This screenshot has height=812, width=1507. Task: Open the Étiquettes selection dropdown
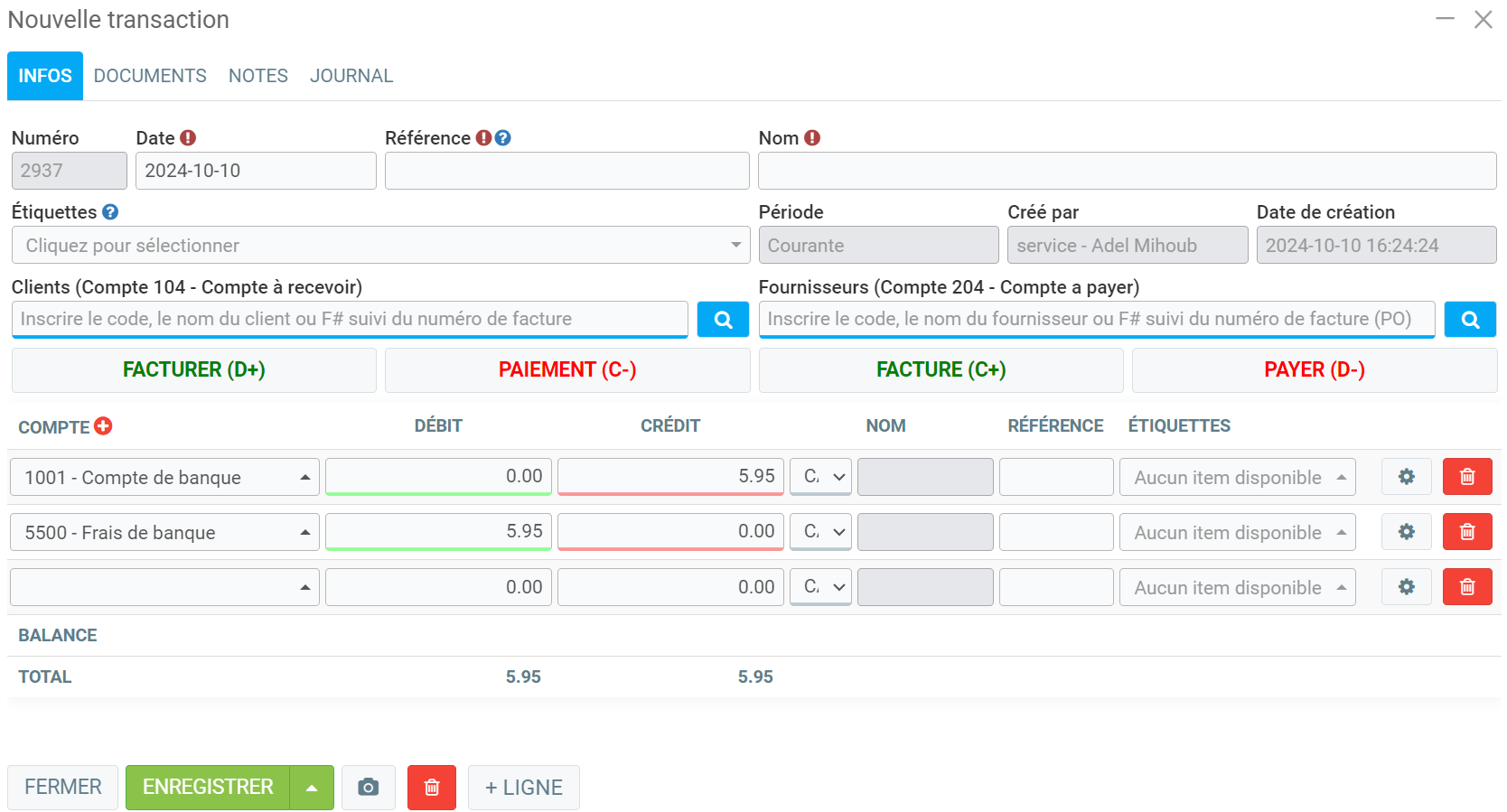pyautogui.click(x=380, y=246)
